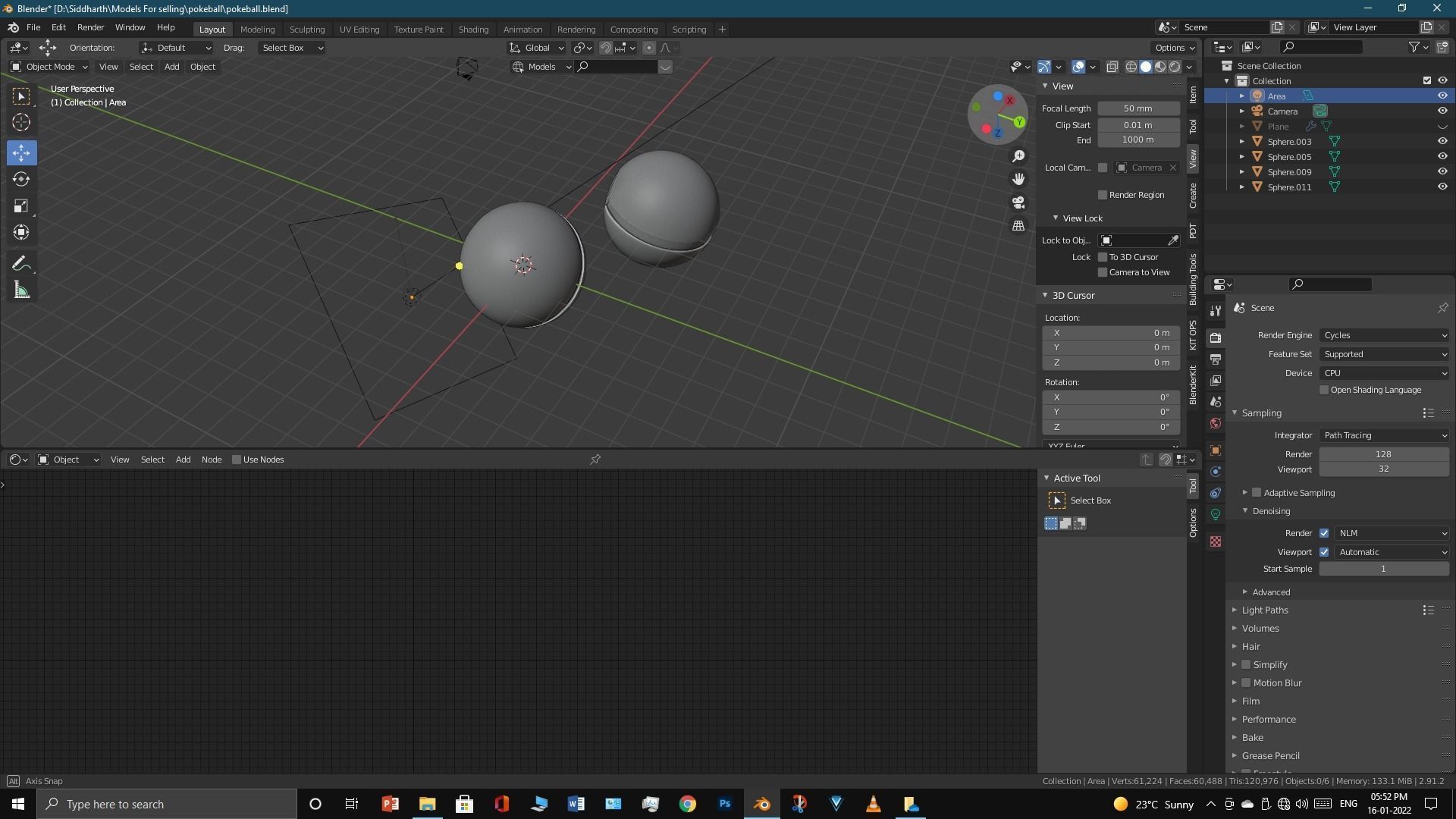The image size is (1456, 819).
Task: Click Options button in viewport header
Action: [1175, 48]
